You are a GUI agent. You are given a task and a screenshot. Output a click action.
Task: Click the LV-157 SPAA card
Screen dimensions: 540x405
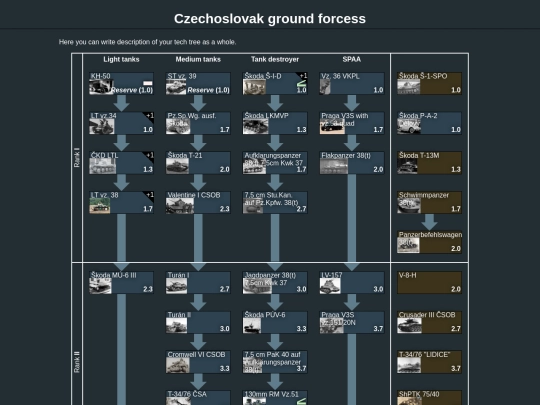coord(352,282)
